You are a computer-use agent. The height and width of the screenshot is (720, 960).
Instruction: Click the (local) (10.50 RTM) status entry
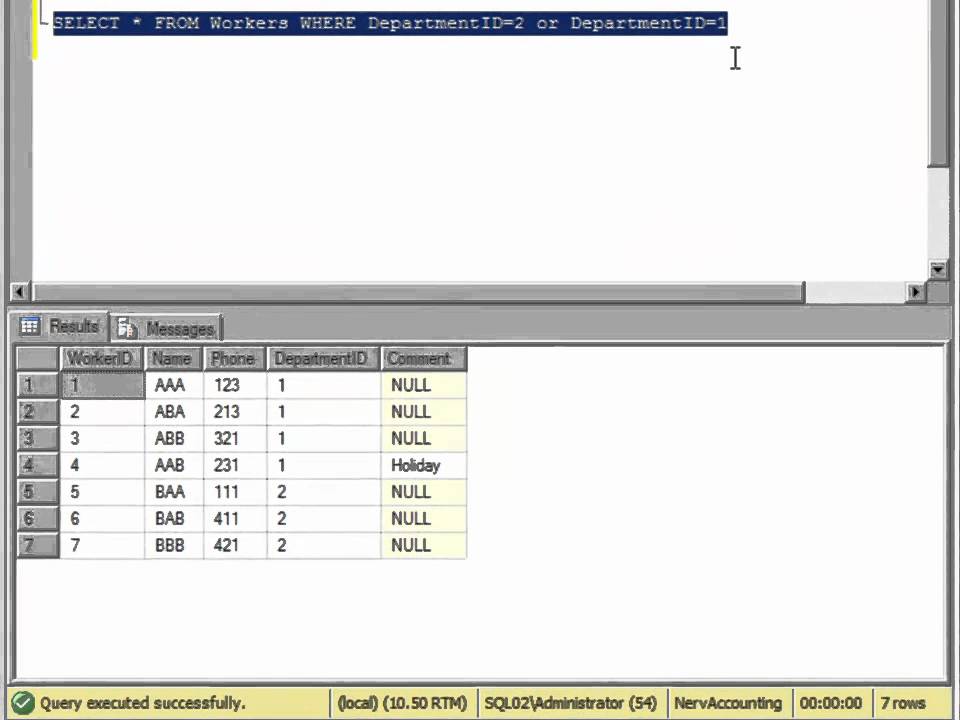click(x=402, y=703)
